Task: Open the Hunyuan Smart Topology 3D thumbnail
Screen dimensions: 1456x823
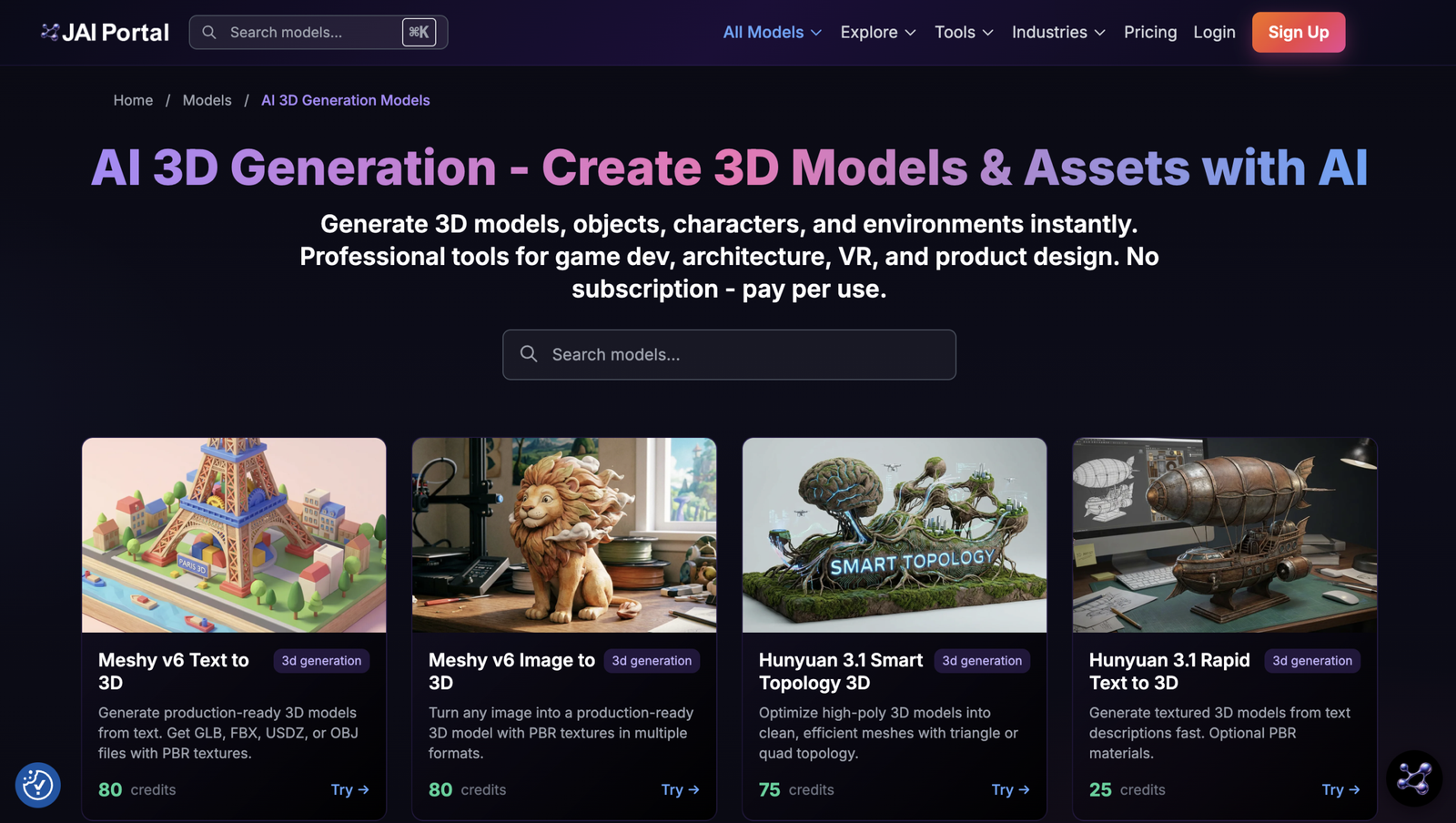Action: pyautogui.click(x=895, y=535)
